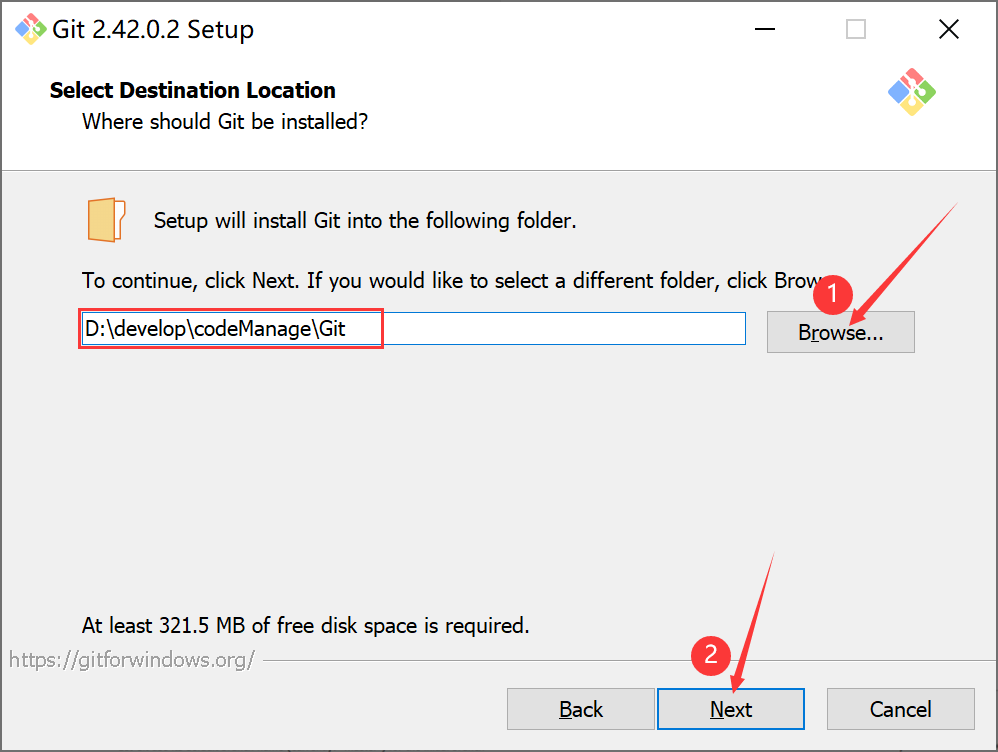Screen dimensions: 998x752
Task: Proceed with the Next button
Action: (x=731, y=709)
